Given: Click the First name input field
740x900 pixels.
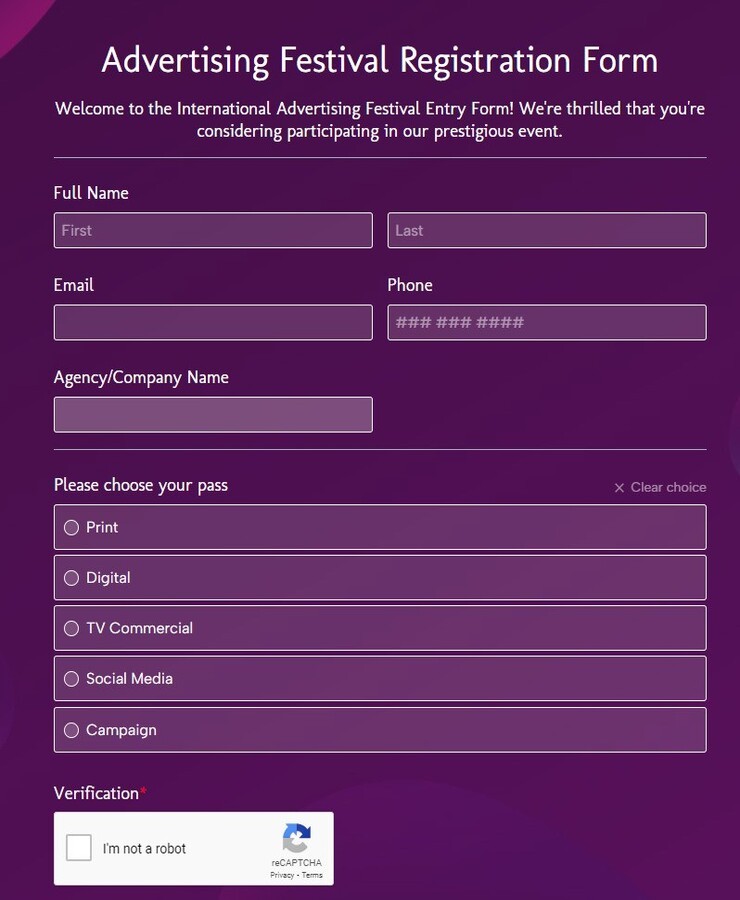Looking at the screenshot, I should click(213, 230).
